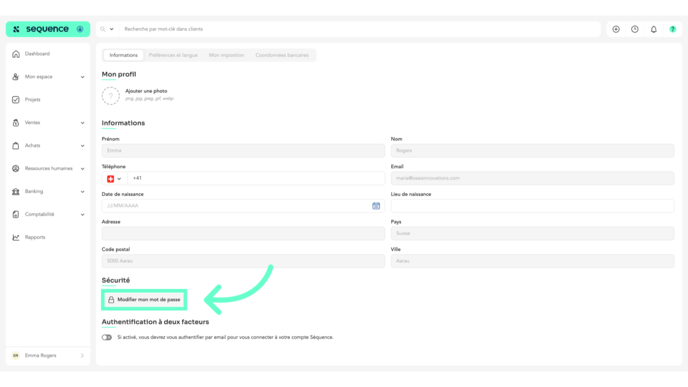
Task: Click the green help question icon
Action: click(673, 29)
